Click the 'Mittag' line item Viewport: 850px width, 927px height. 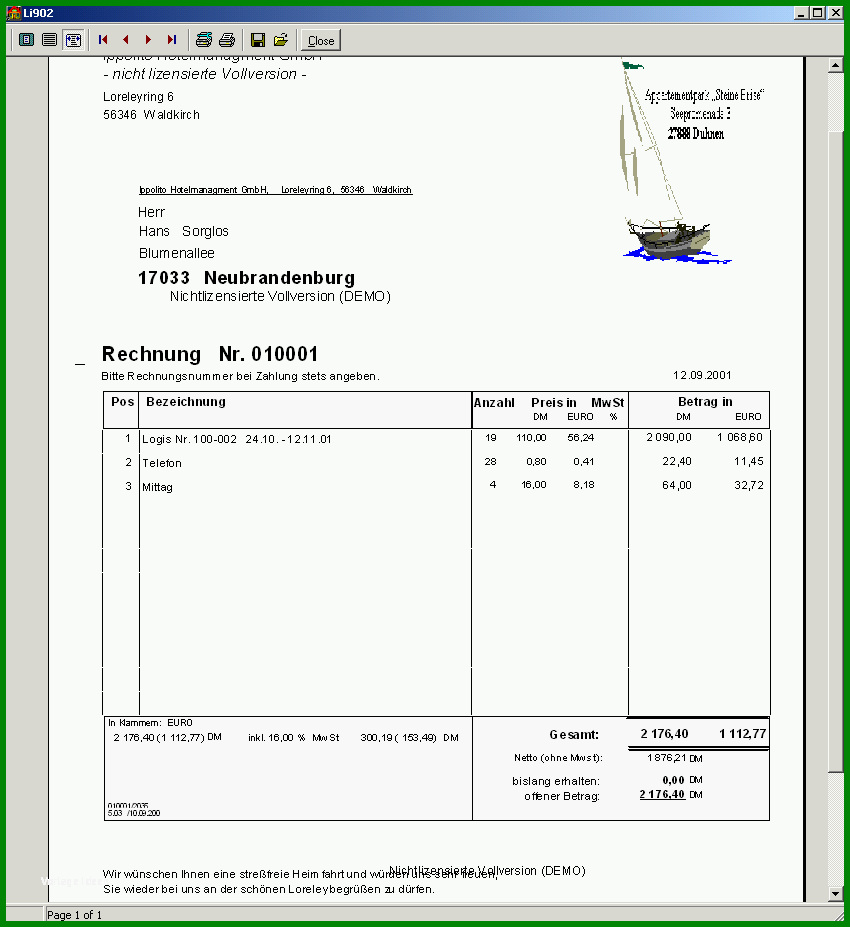pyautogui.click(x=157, y=487)
